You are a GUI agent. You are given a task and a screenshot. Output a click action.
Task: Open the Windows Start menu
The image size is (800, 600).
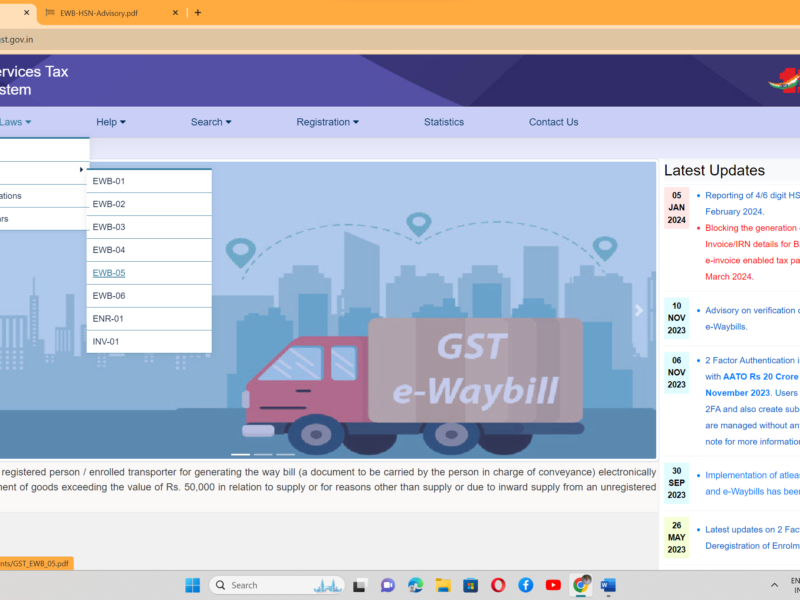(x=192, y=585)
